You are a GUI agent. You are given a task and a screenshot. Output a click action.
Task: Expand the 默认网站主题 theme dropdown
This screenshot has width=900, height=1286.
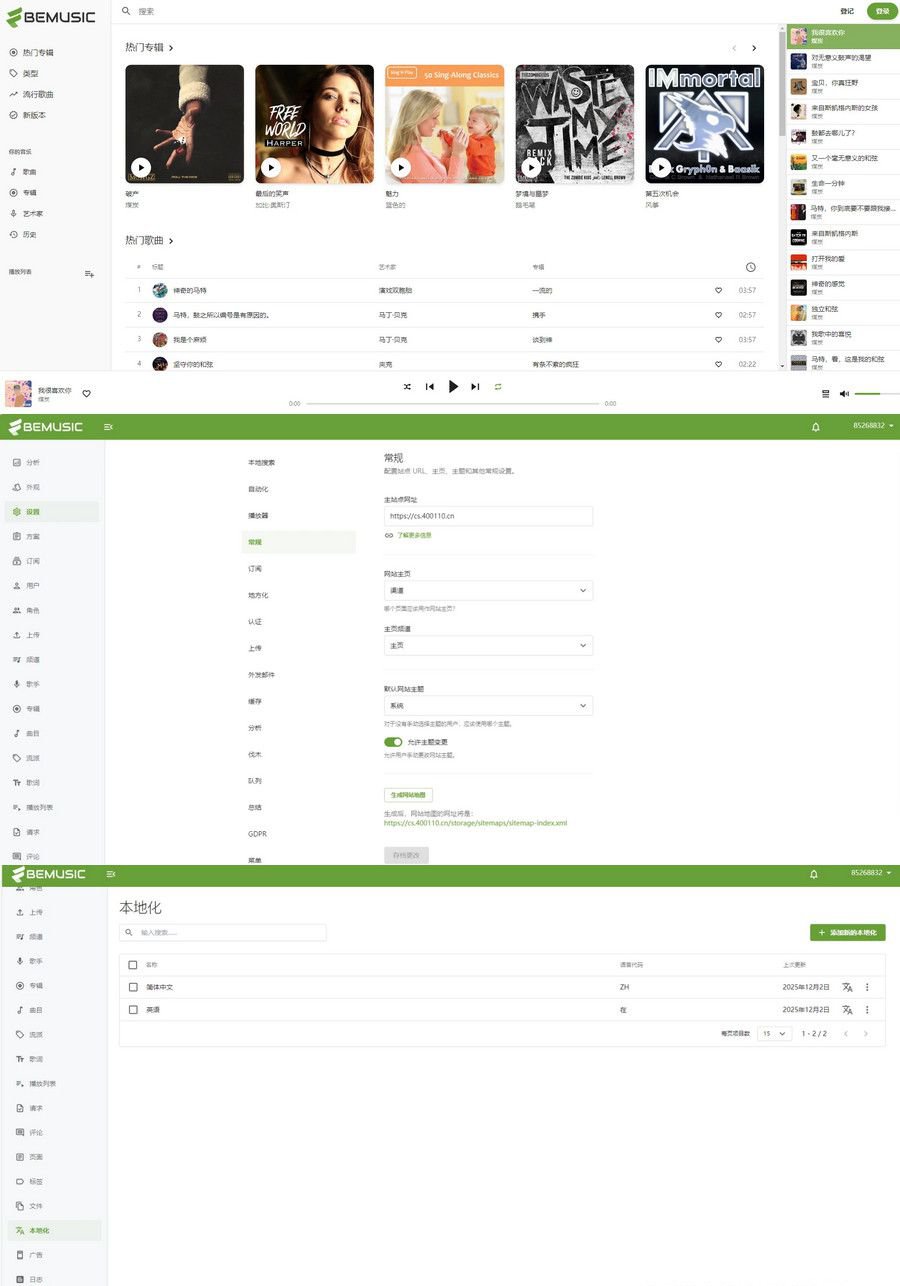coord(488,705)
